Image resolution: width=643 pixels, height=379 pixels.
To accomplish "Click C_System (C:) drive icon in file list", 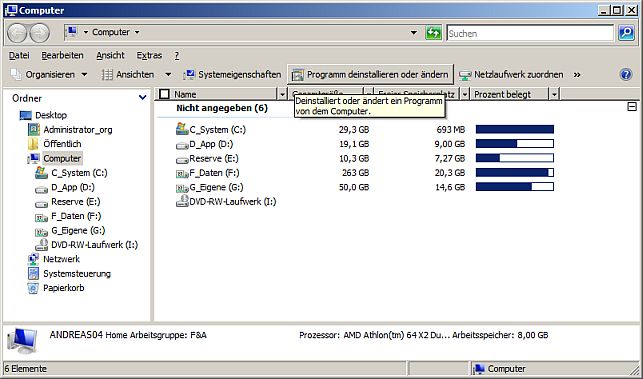I will click(x=182, y=129).
